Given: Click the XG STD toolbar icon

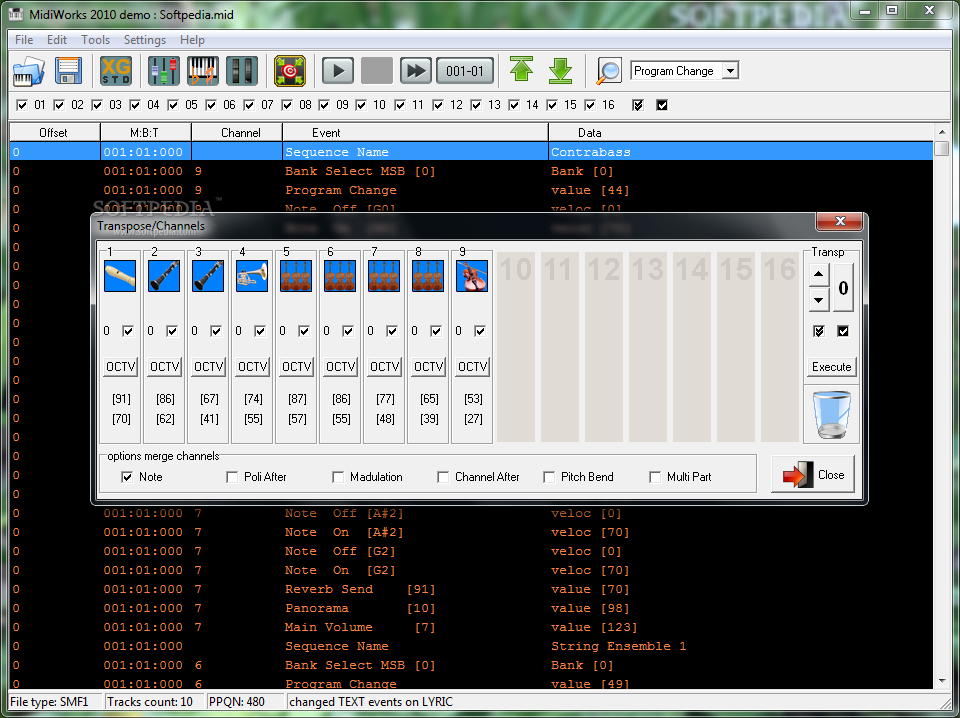Looking at the screenshot, I should tap(116, 71).
